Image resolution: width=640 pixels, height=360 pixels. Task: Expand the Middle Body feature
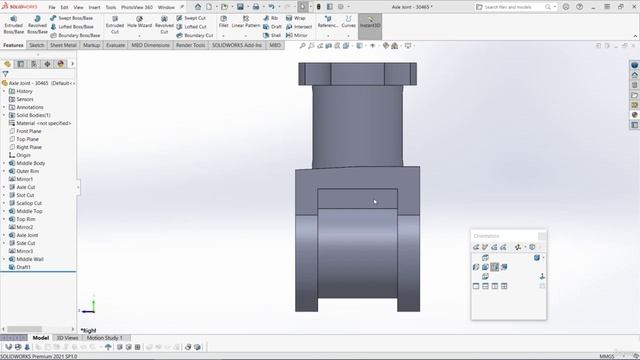4,163
